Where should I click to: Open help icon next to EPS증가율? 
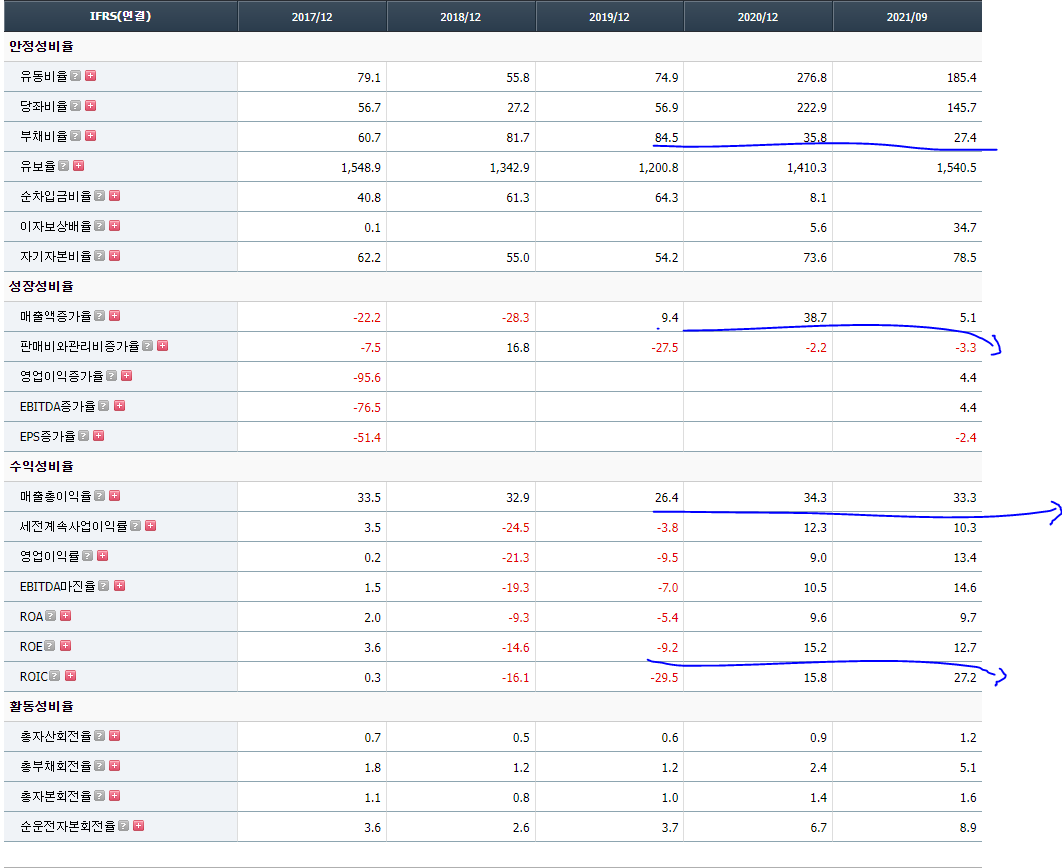coord(83,435)
